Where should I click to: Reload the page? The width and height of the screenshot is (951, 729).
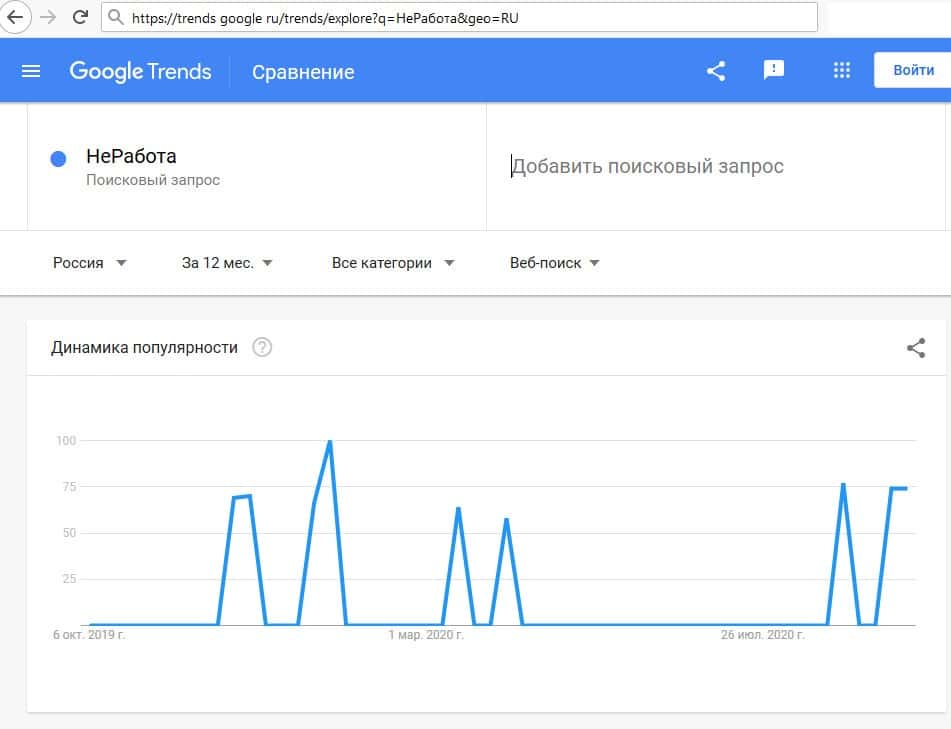(x=80, y=16)
